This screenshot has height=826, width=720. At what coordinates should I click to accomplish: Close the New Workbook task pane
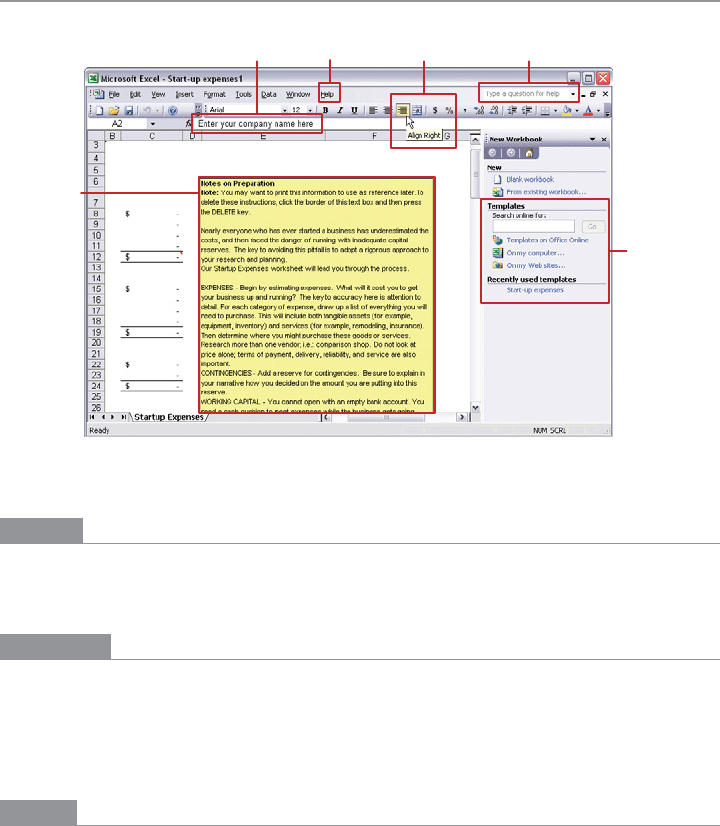coord(604,140)
